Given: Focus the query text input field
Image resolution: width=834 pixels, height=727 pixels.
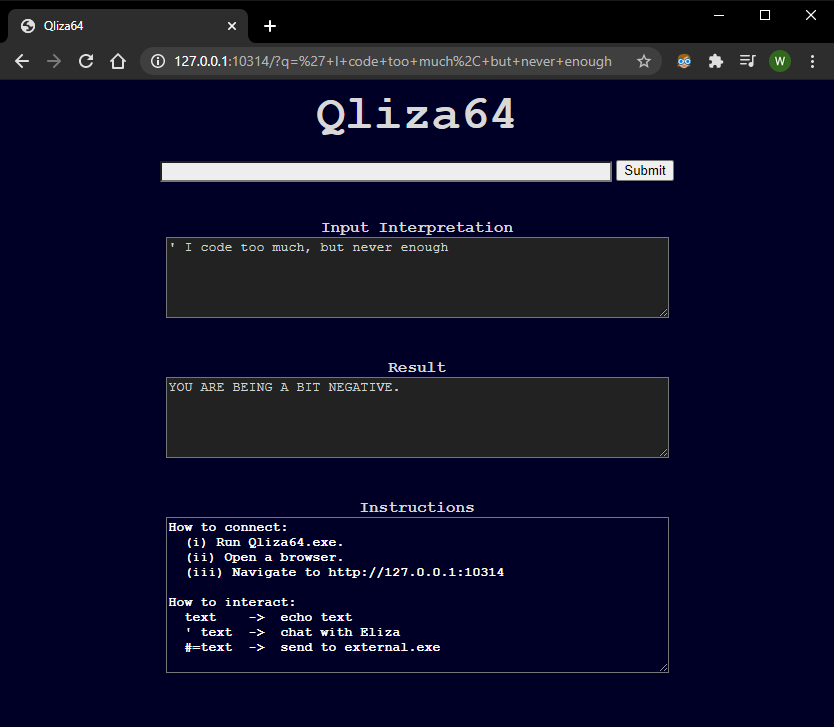Looking at the screenshot, I should click(386, 172).
